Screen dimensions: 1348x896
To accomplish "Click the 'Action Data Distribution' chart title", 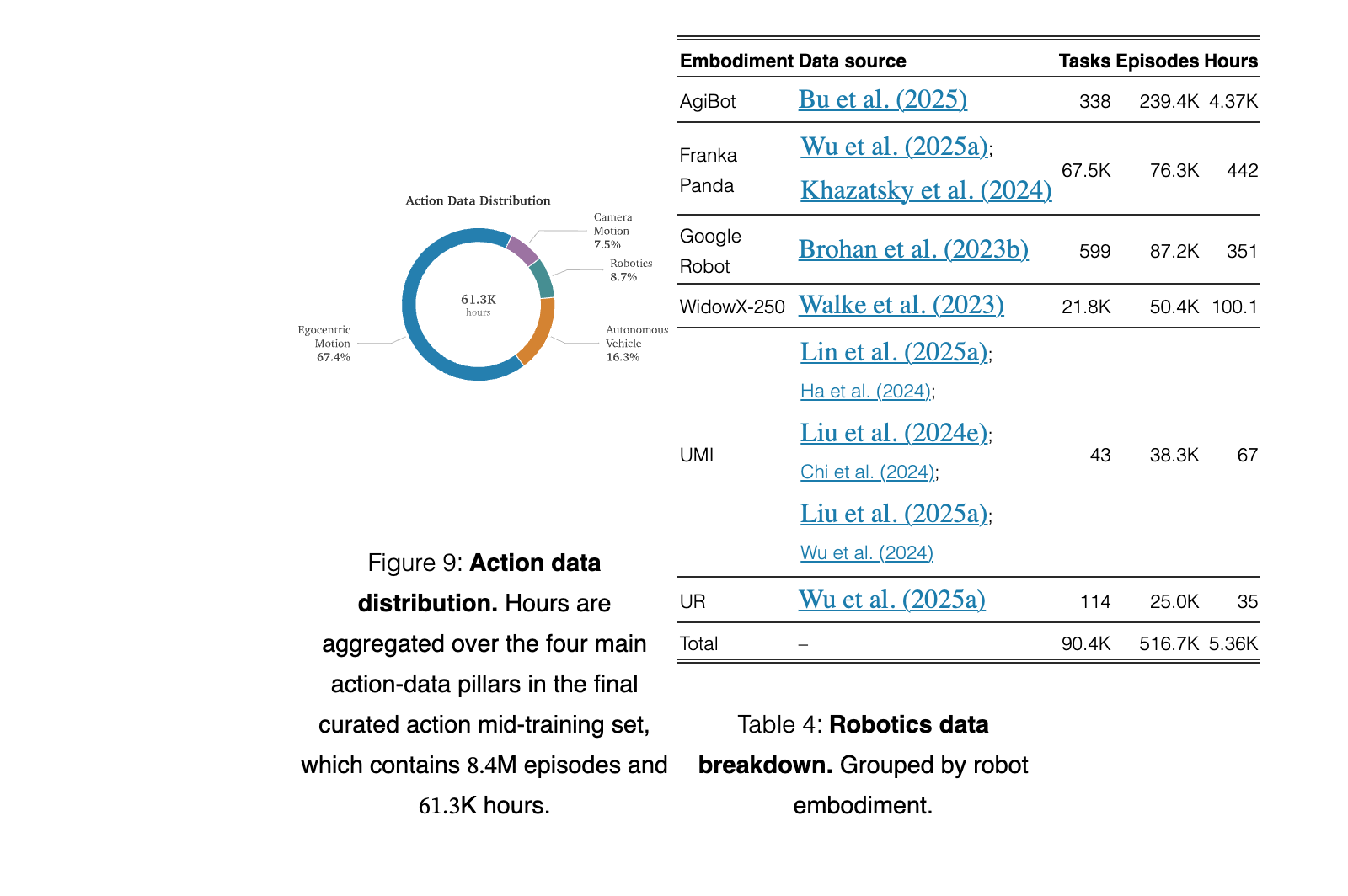I will point(478,200).
